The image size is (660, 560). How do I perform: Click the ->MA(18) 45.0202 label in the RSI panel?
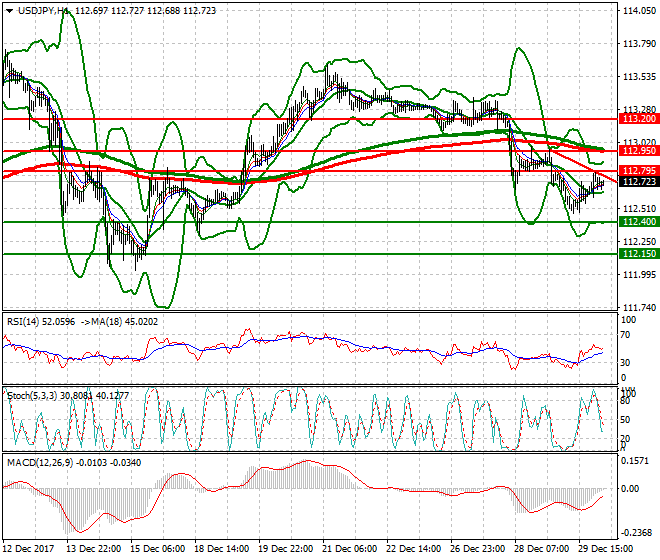[118, 322]
